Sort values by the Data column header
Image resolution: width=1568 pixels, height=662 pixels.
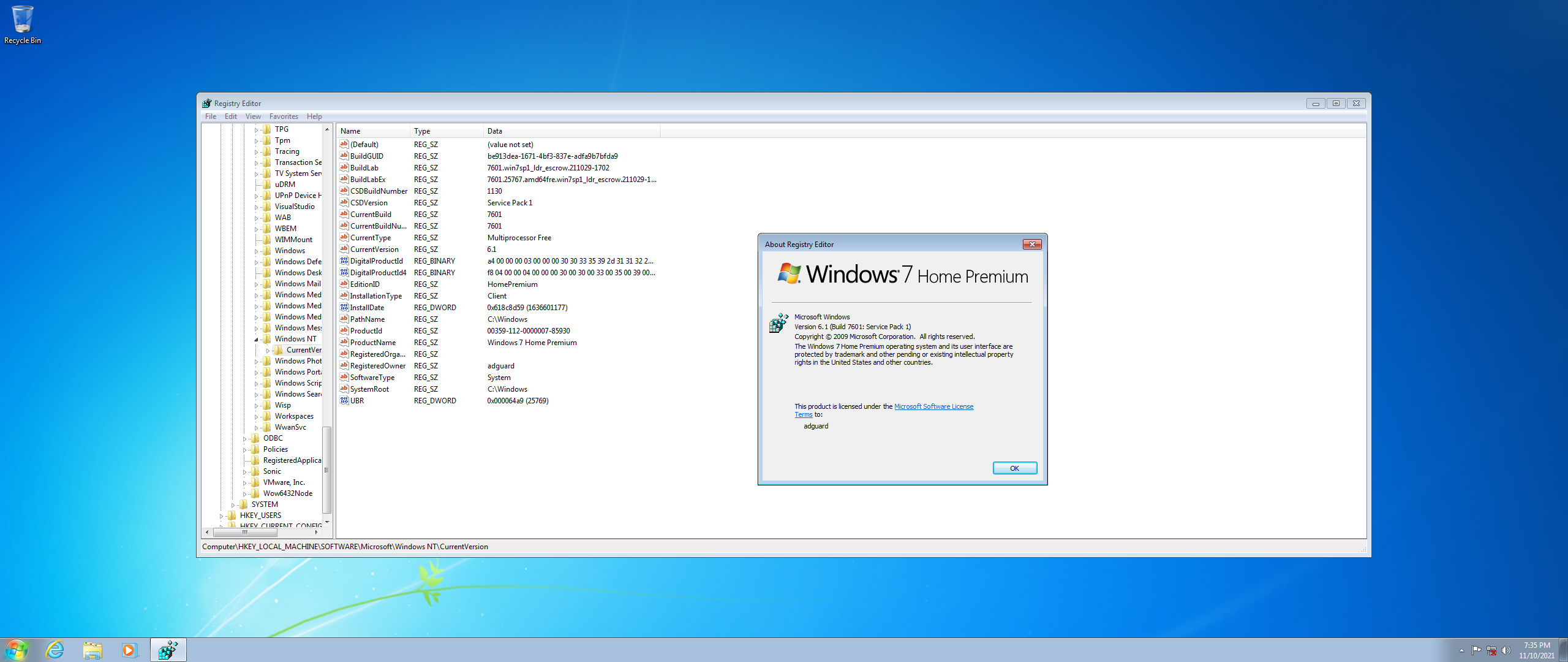pos(571,131)
